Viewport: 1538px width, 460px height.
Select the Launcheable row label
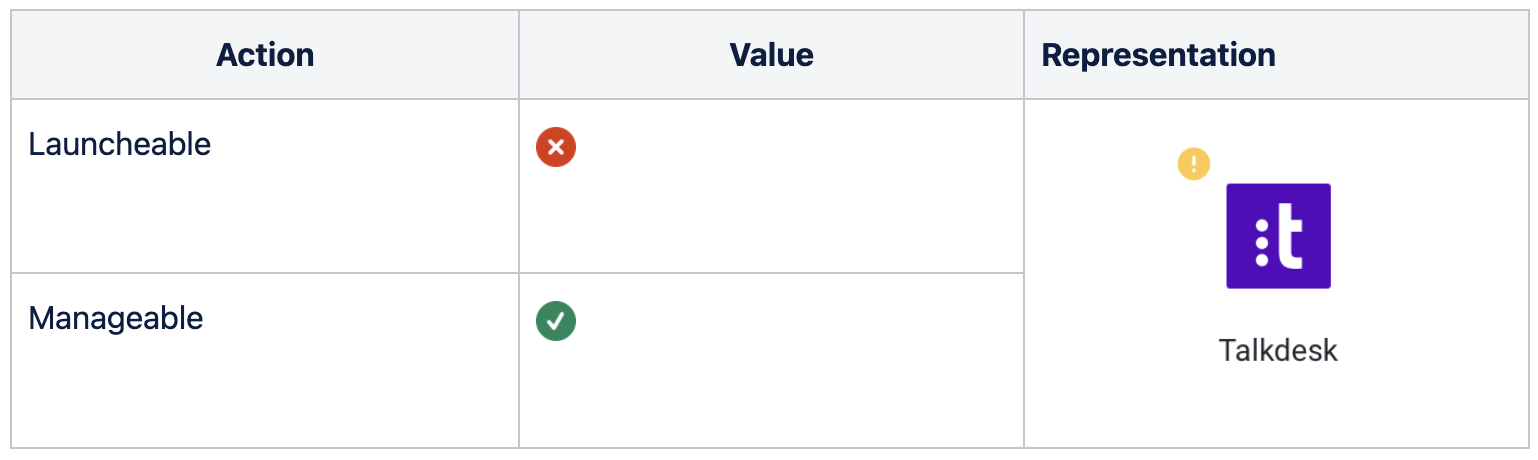coord(120,145)
